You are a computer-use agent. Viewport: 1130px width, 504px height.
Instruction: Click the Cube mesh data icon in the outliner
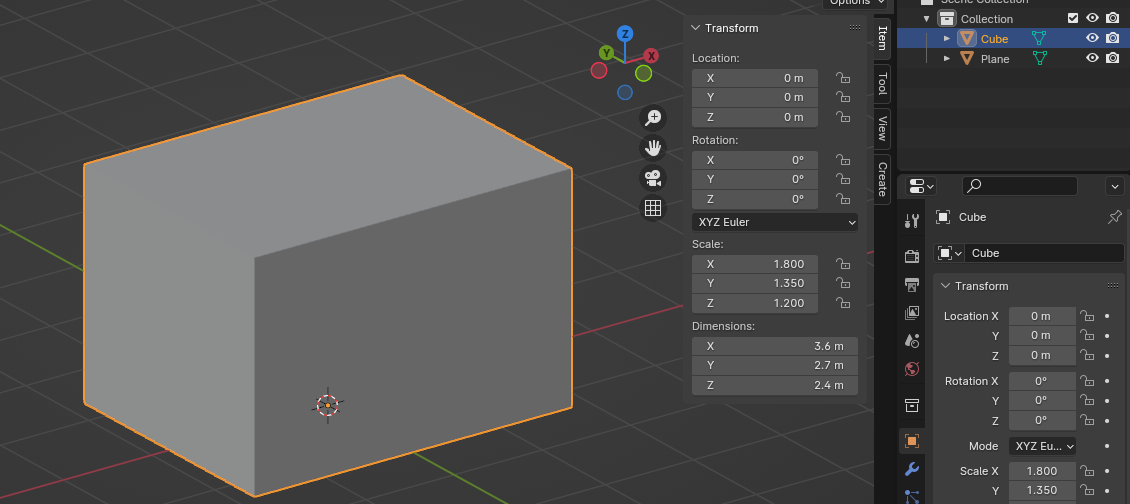click(x=1038, y=38)
